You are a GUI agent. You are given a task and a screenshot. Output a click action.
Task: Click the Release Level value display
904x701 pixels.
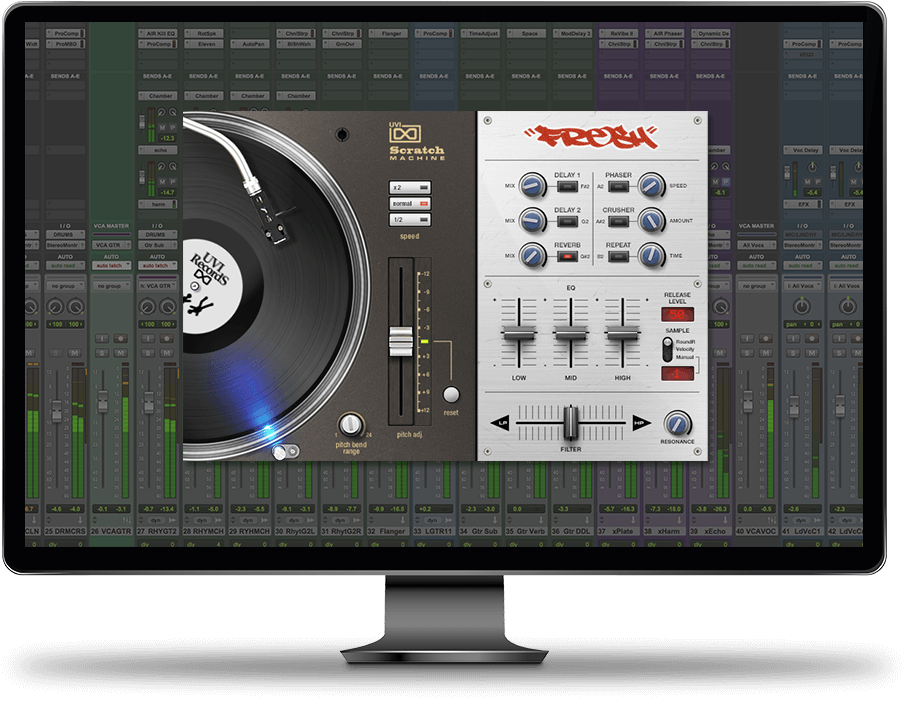677,315
